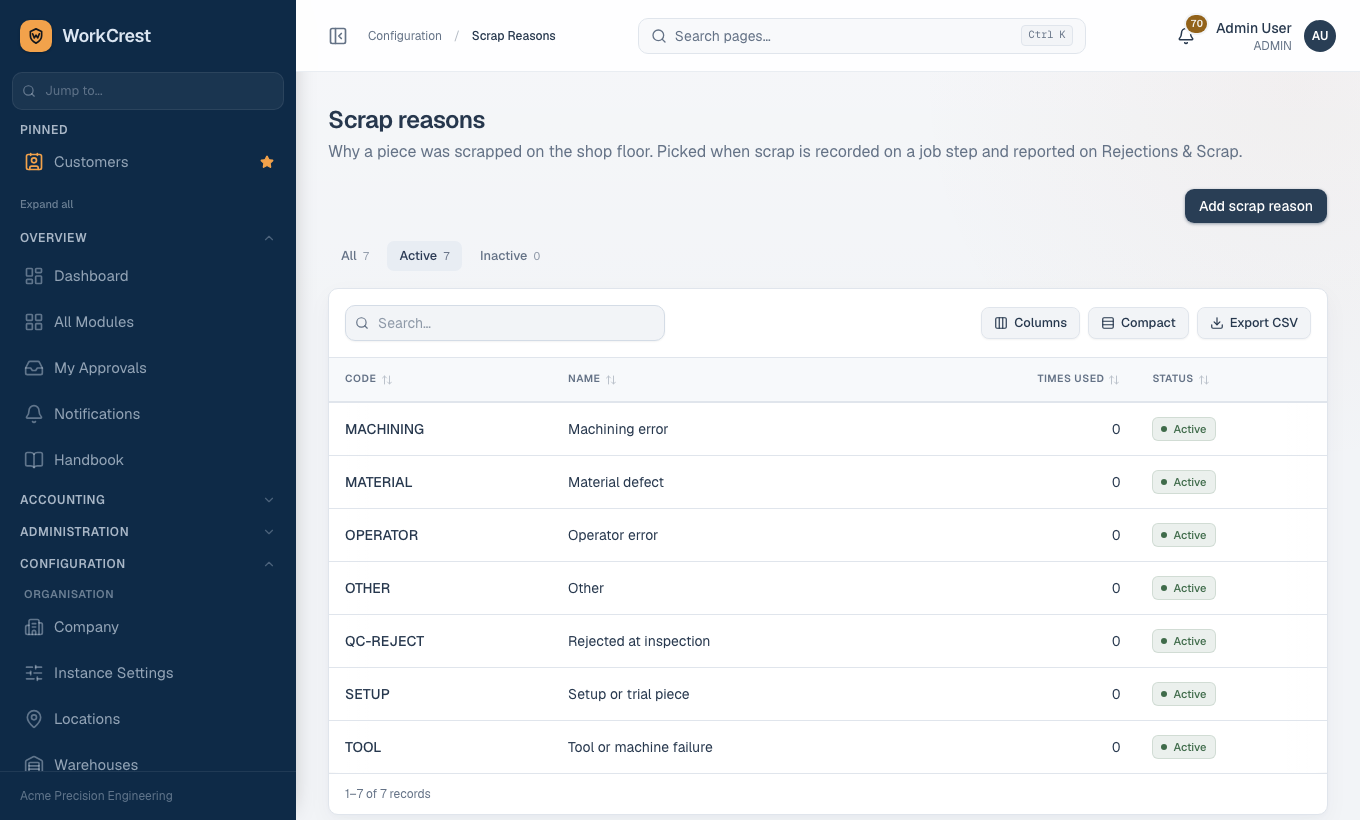Click the Active status badge for TOOL
The height and width of the screenshot is (820, 1360).
pos(1184,747)
